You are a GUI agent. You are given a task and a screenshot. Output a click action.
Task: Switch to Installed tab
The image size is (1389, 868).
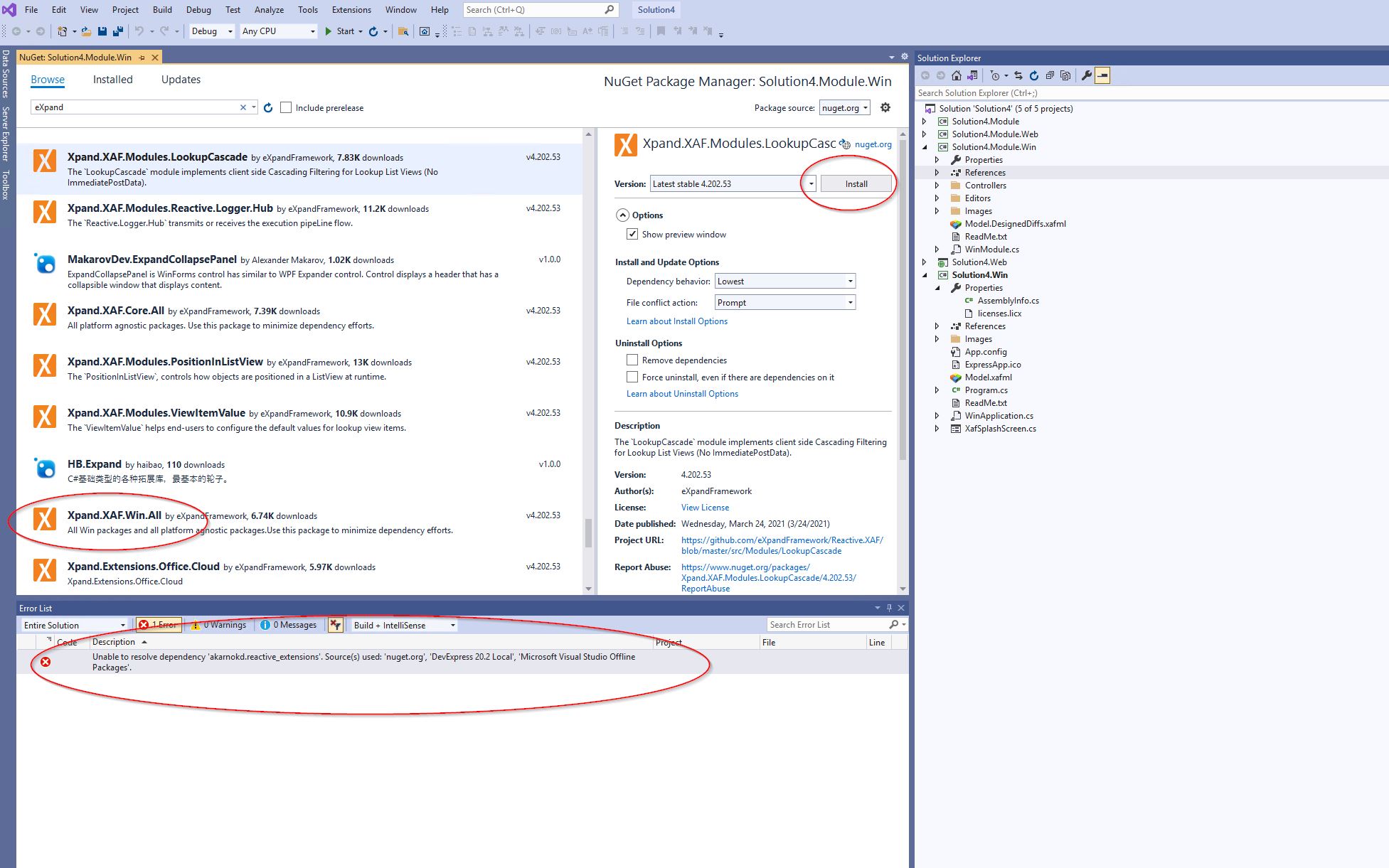[x=112, y=80]
